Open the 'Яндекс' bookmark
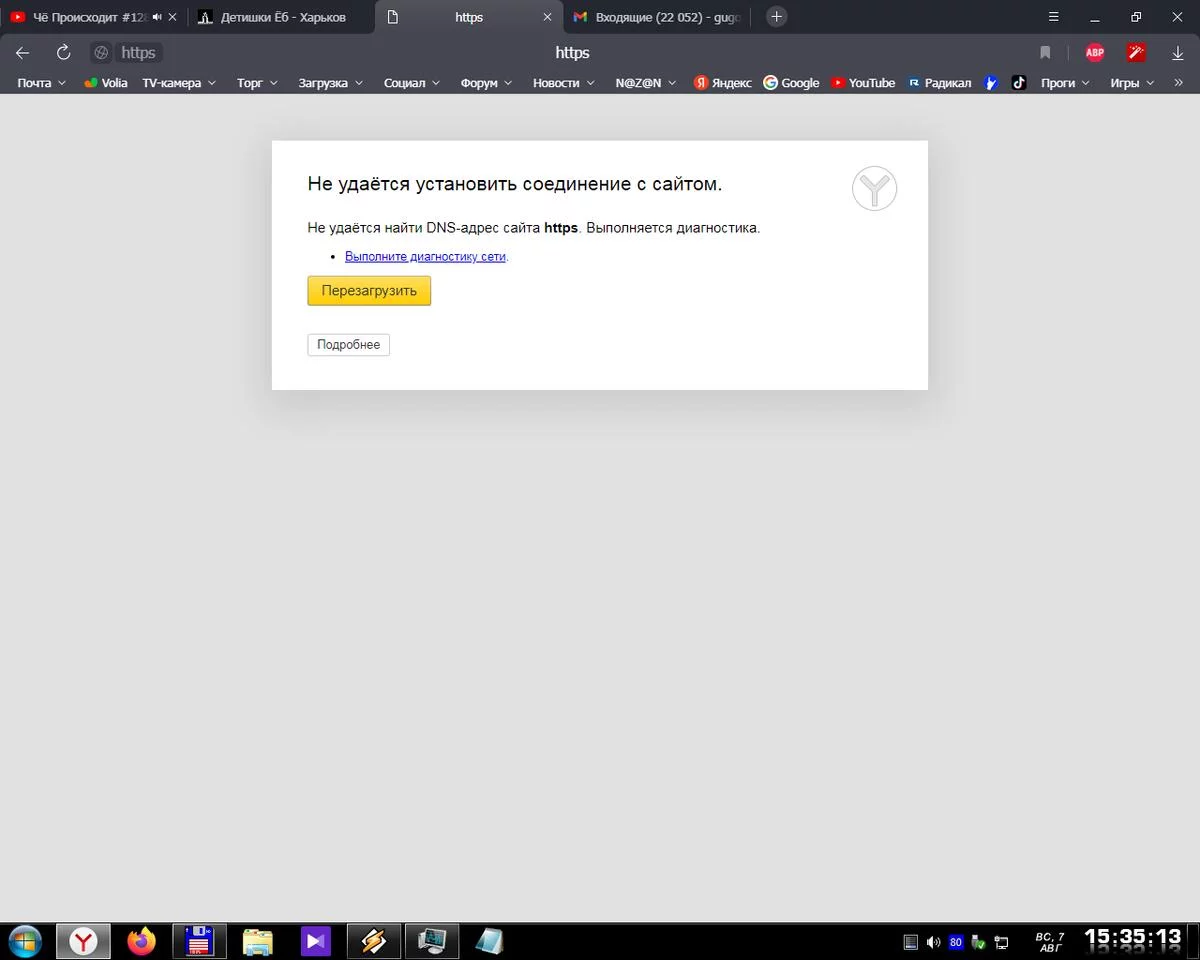 point(723,83)
